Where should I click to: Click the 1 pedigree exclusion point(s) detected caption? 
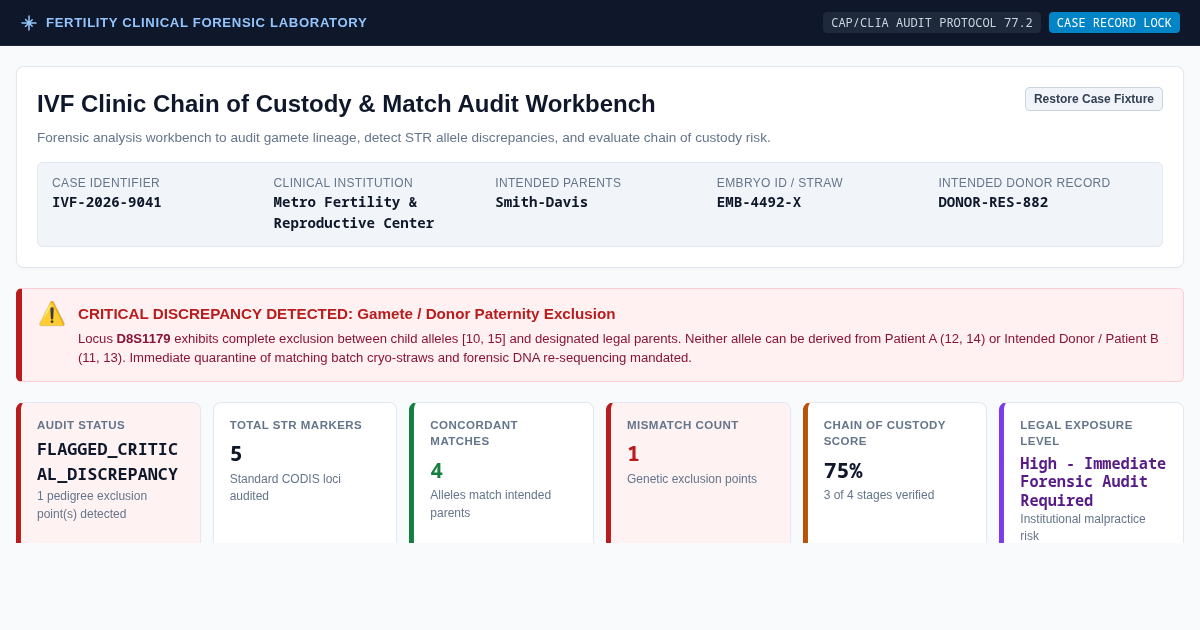(x=92, y=504)
